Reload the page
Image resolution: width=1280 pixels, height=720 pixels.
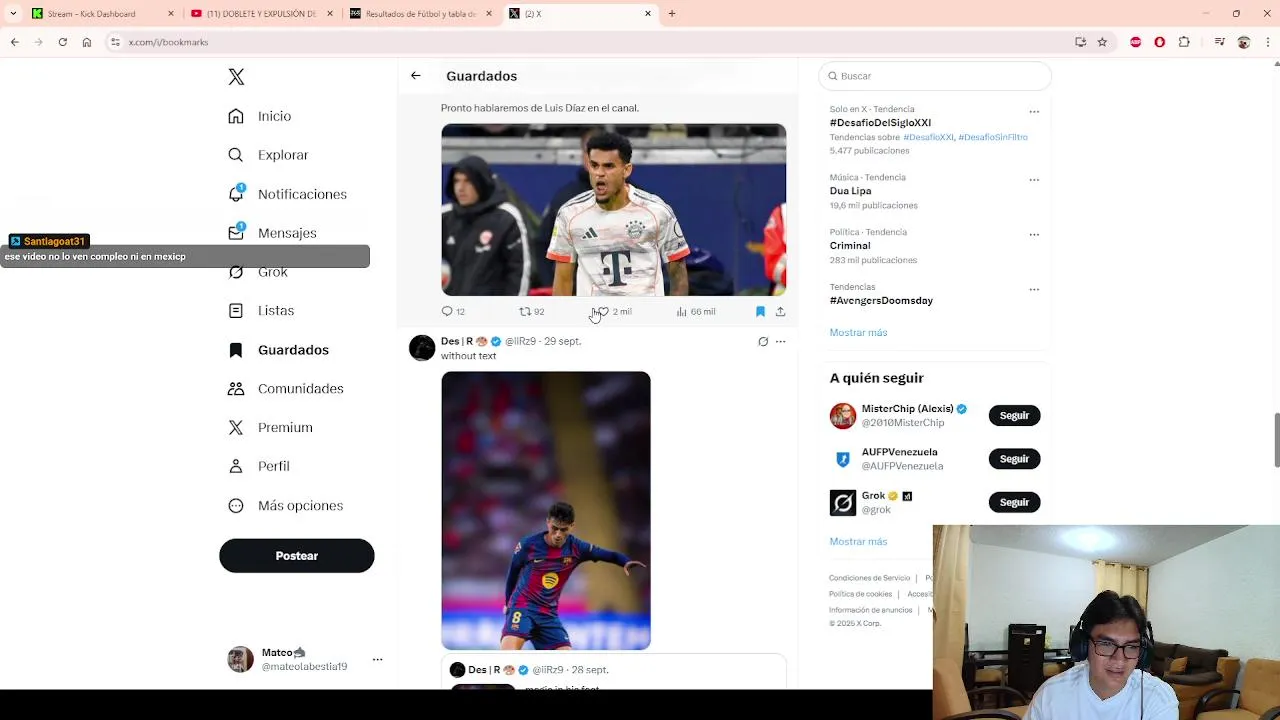pos(62,42)
